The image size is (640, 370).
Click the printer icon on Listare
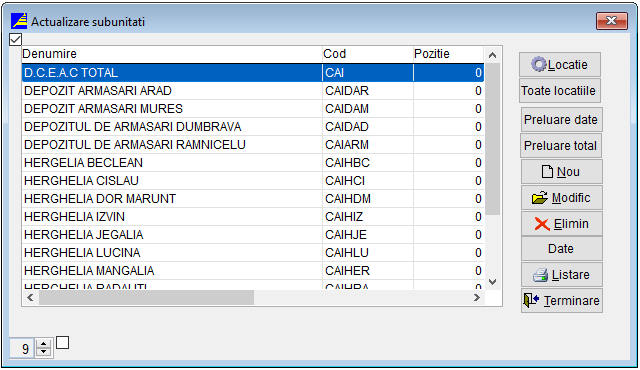[x=540, y=275]
